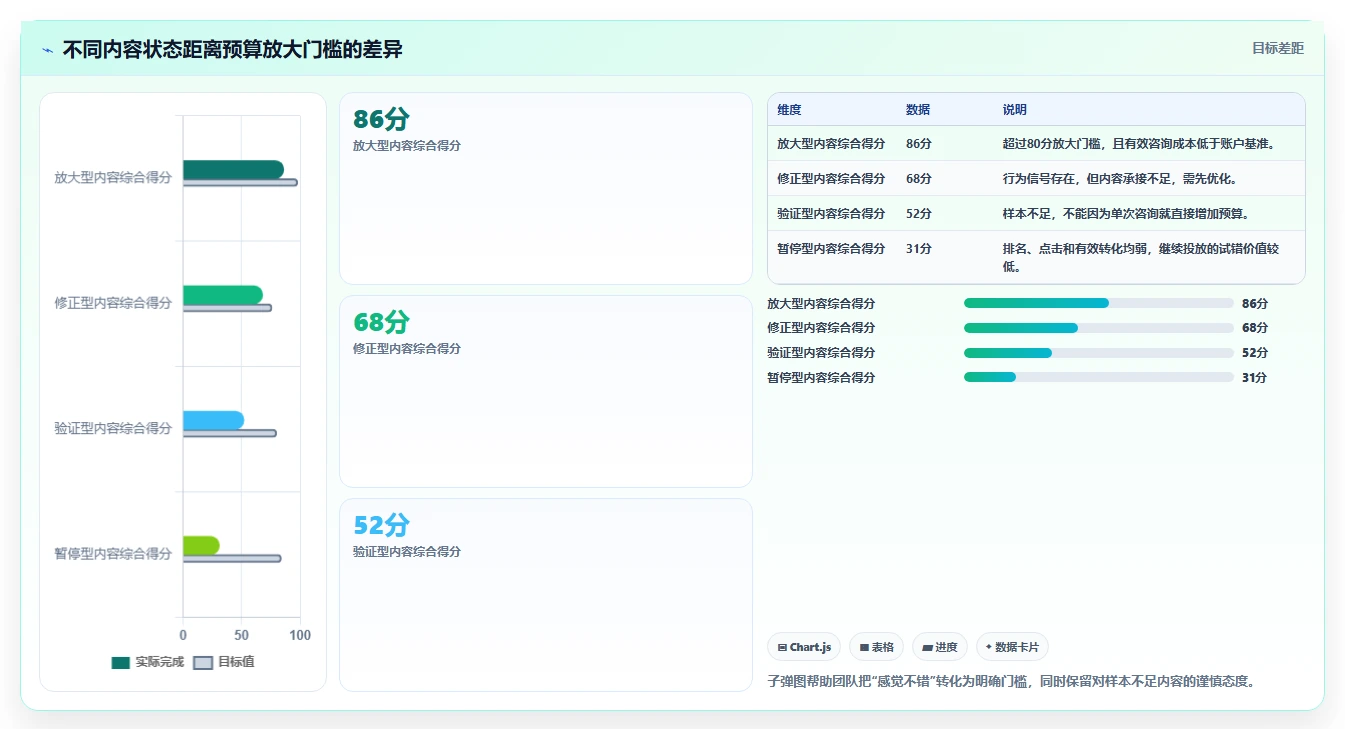Click the lightning icon beside the title
The height and width of the screenshot is (729, 1345).
tap(47, 50)
